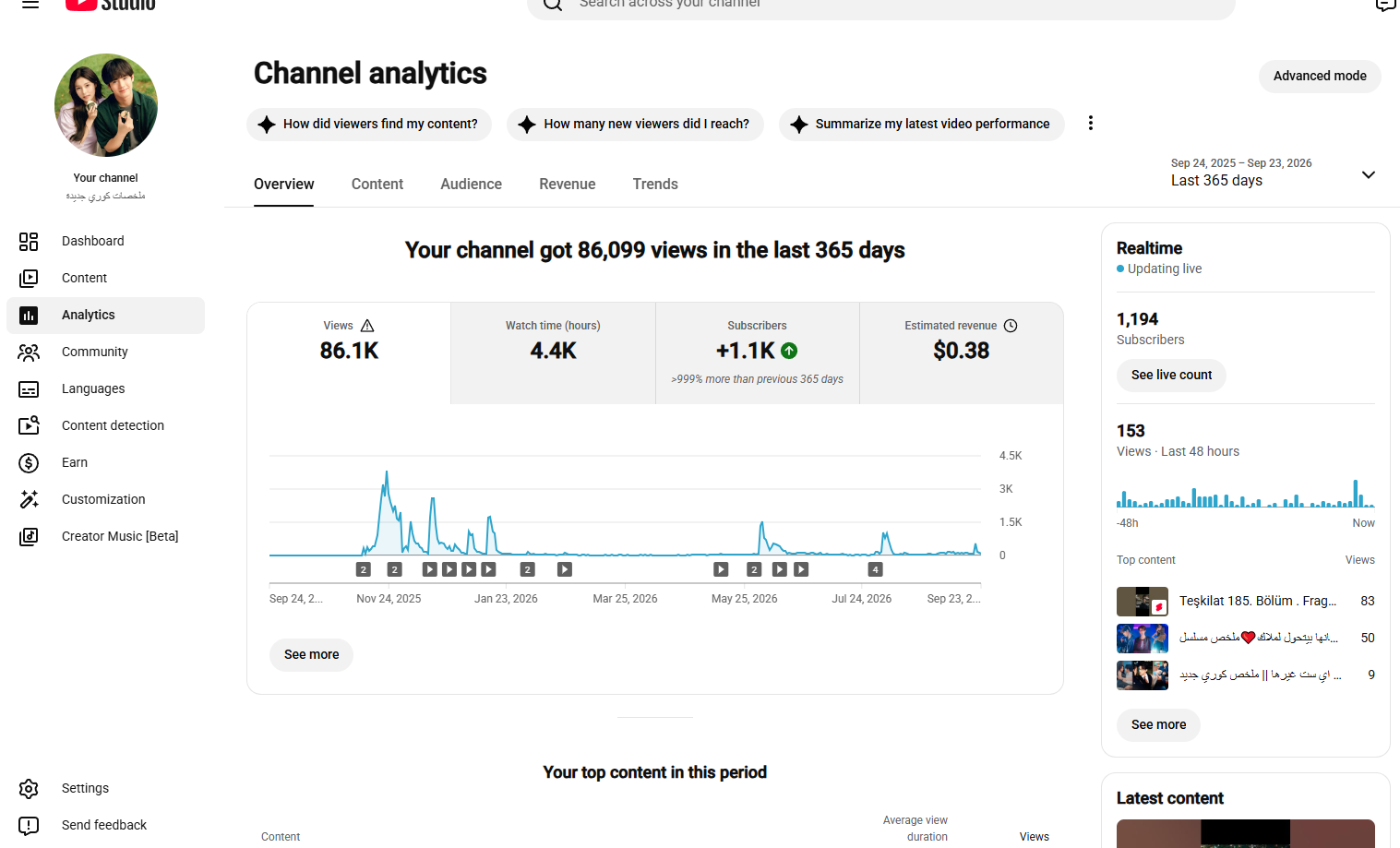Click the search magnifier icon
The height and width of the screenshot is (848, 1400).
click(x=553, y=5)
